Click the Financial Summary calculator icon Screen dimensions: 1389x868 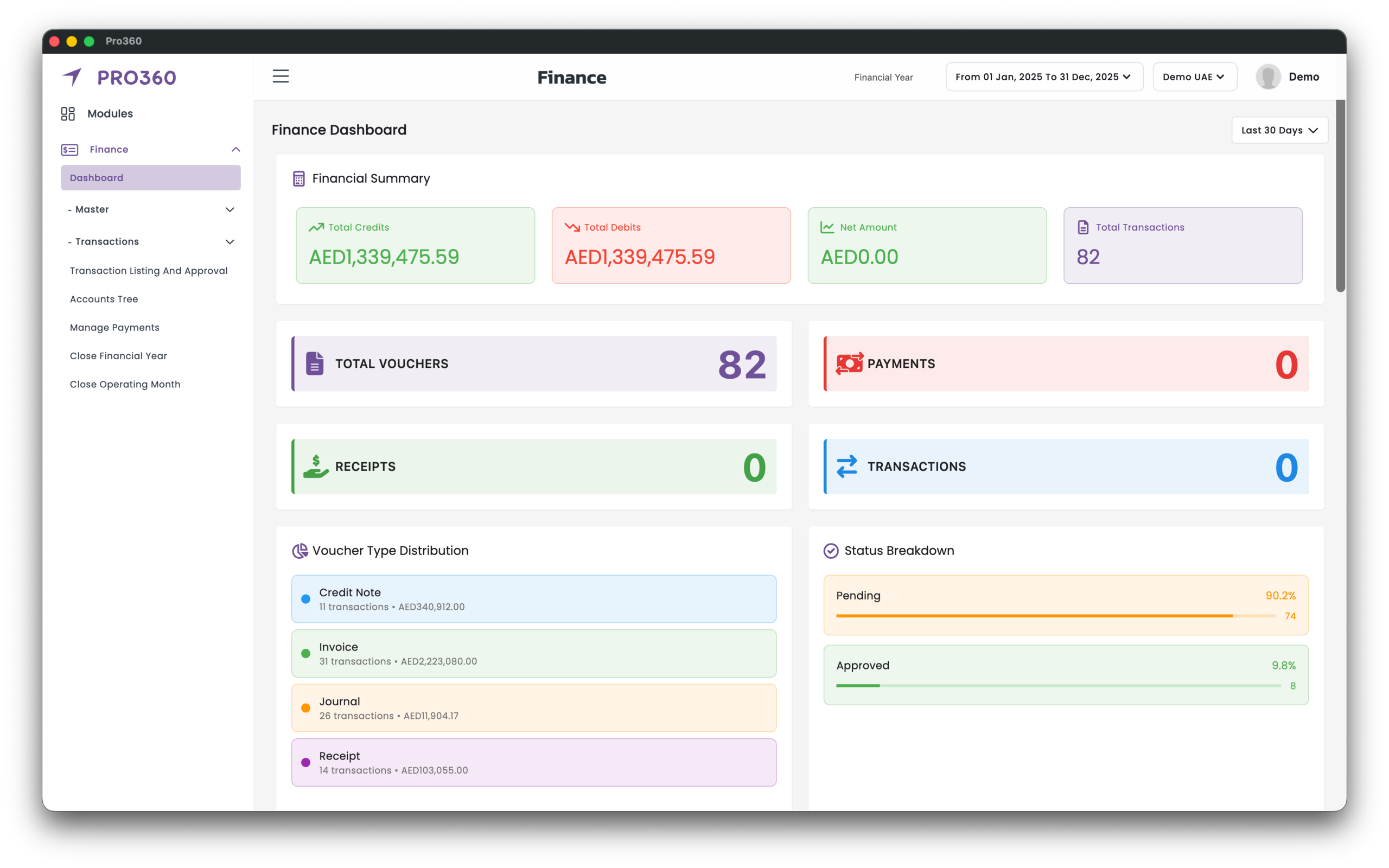[299, 178]
